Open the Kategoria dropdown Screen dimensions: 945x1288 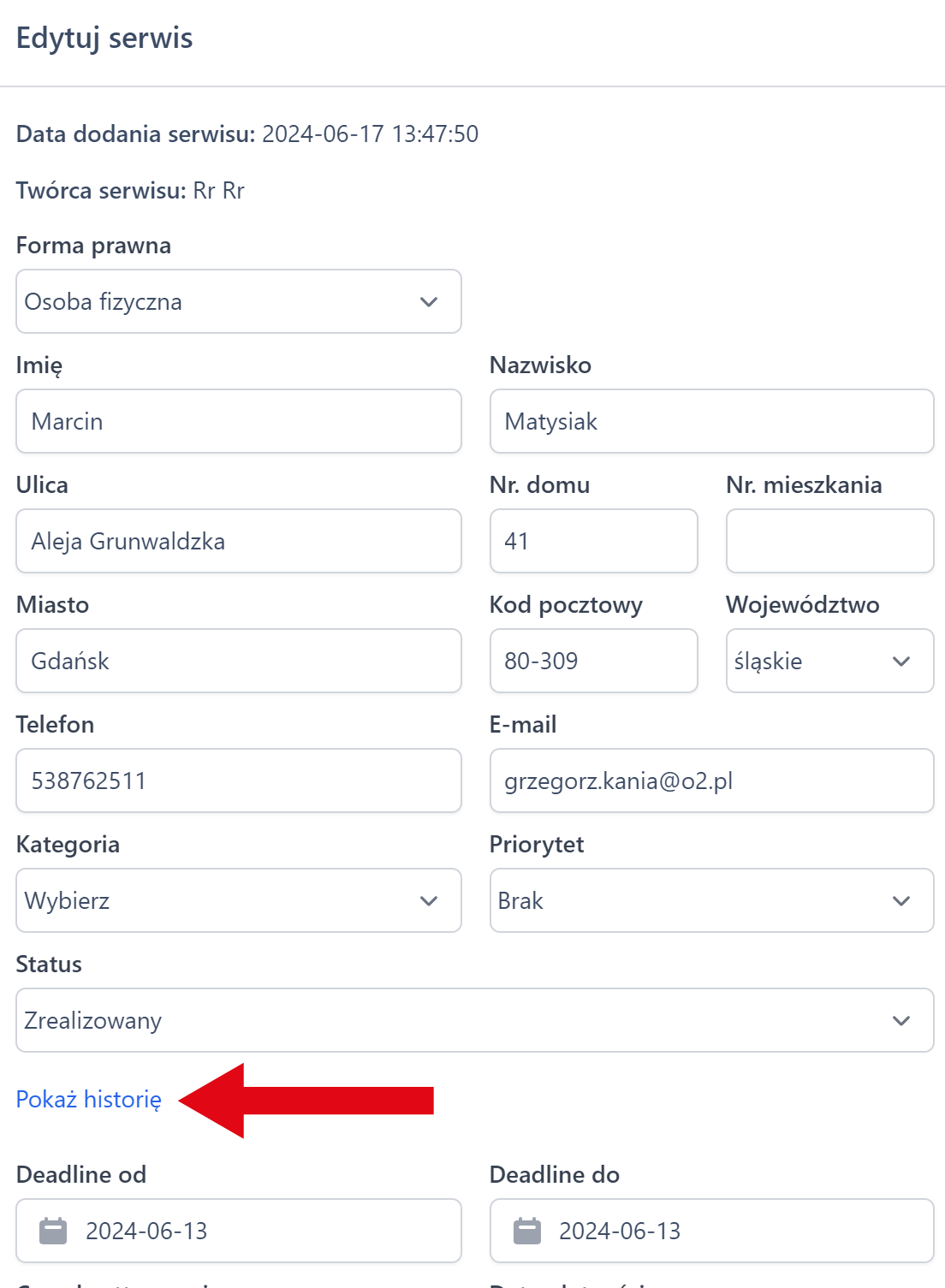click(x=238, y=900)
